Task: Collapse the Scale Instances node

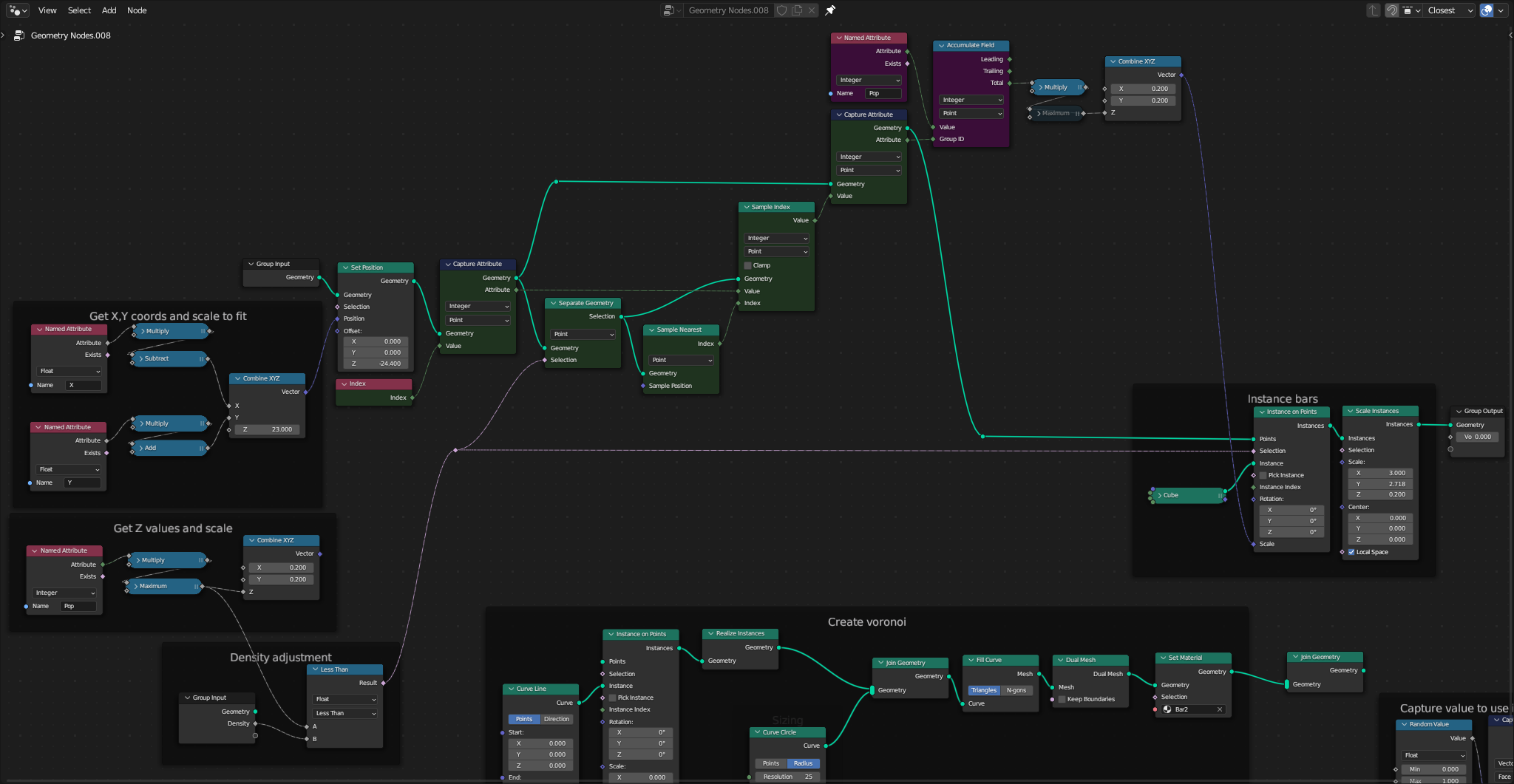Action: pos(1350,411)
